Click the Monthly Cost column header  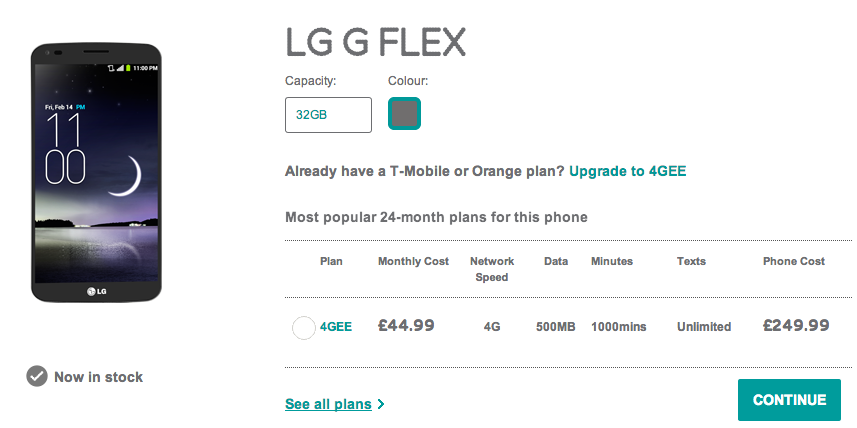(413, 261)
